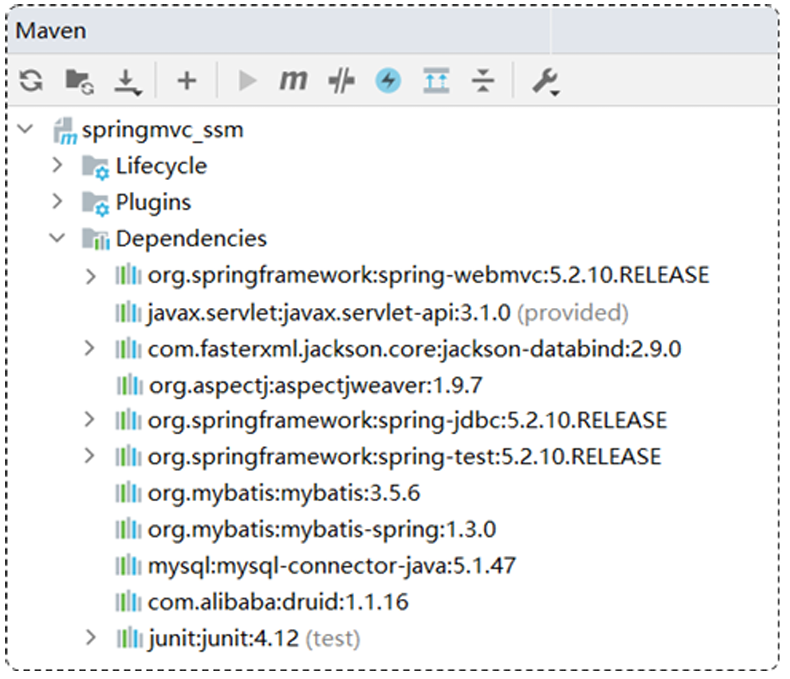Collapse the Dependencies node

[57, 237]
